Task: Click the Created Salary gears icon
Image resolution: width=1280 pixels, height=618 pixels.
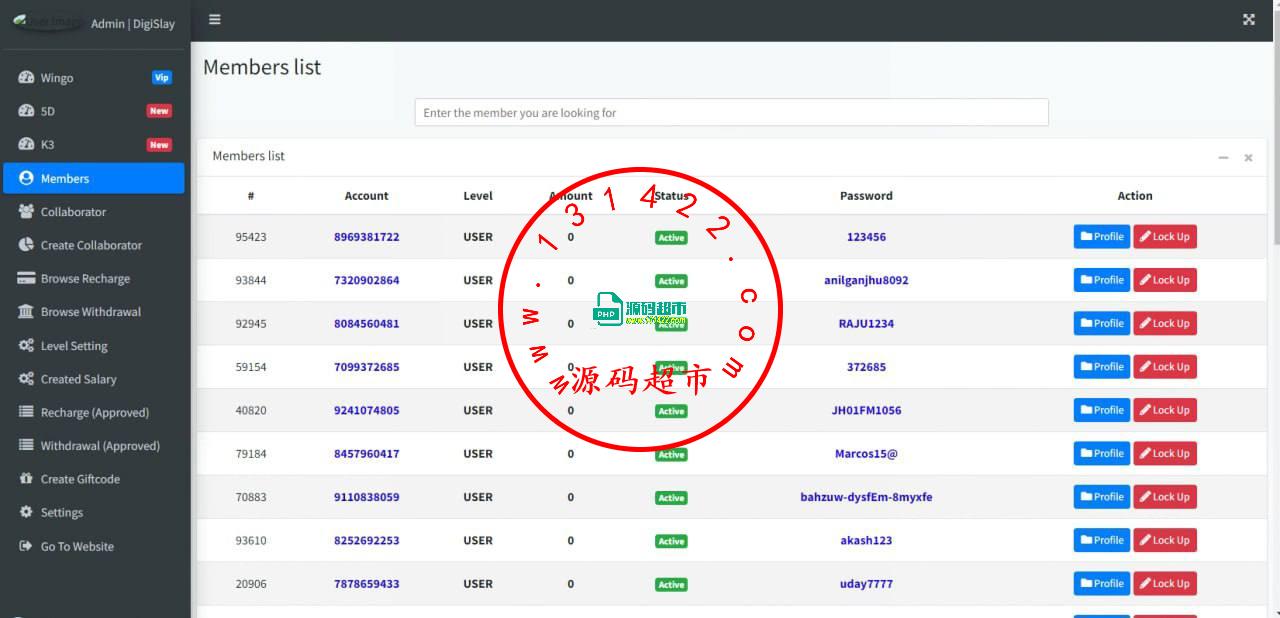Action: click(x=26, y=379)
